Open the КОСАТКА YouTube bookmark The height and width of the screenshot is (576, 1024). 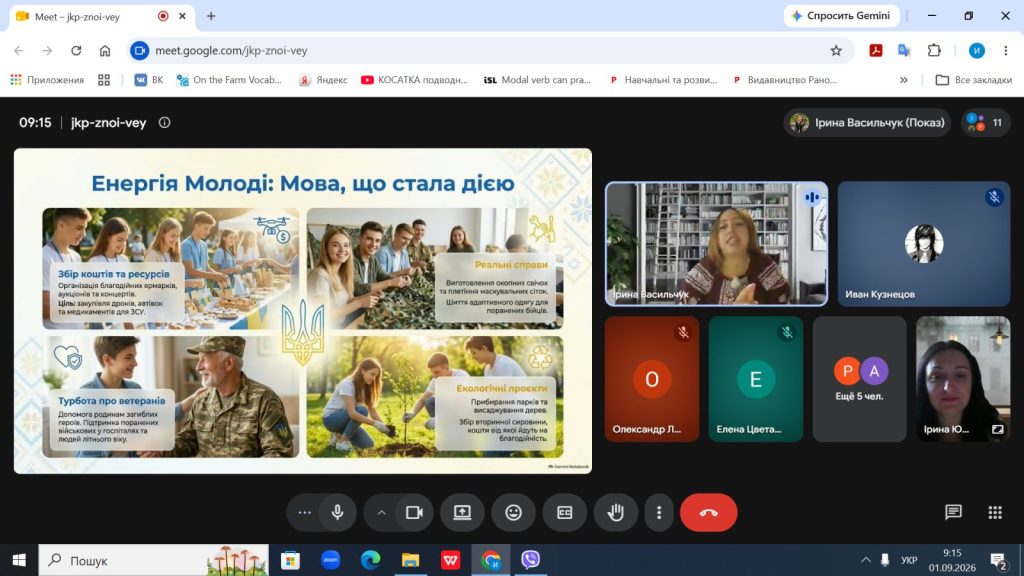(415, 80)
